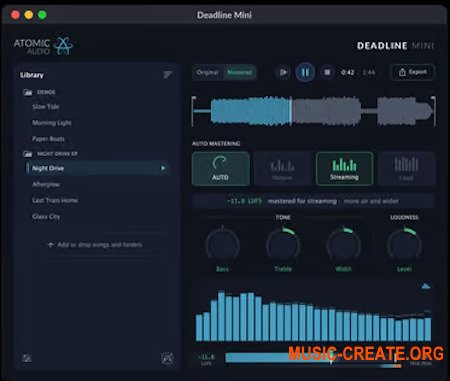This screenshot has height=381, width=450.
Task: Click the right waveform trim bracket
Action: (x=433, y=111)
